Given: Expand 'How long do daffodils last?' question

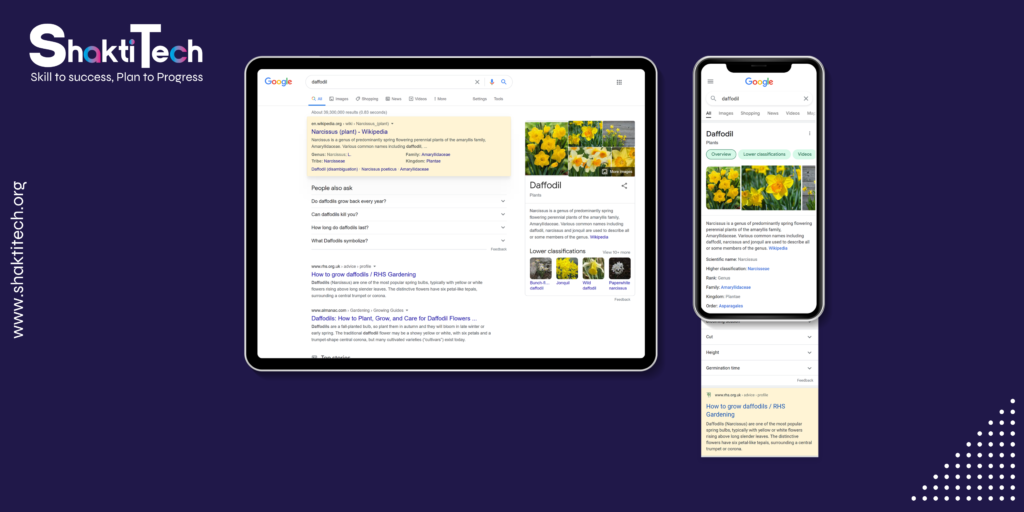Looking at the screenshot, I should tap(408, 227).
